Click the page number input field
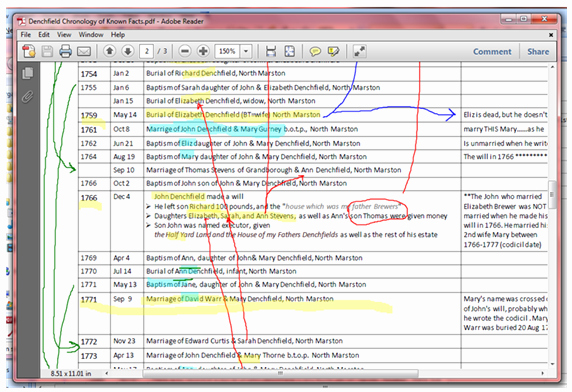The height and width of the screenshot is (392, 572). (x=147, y=51)
